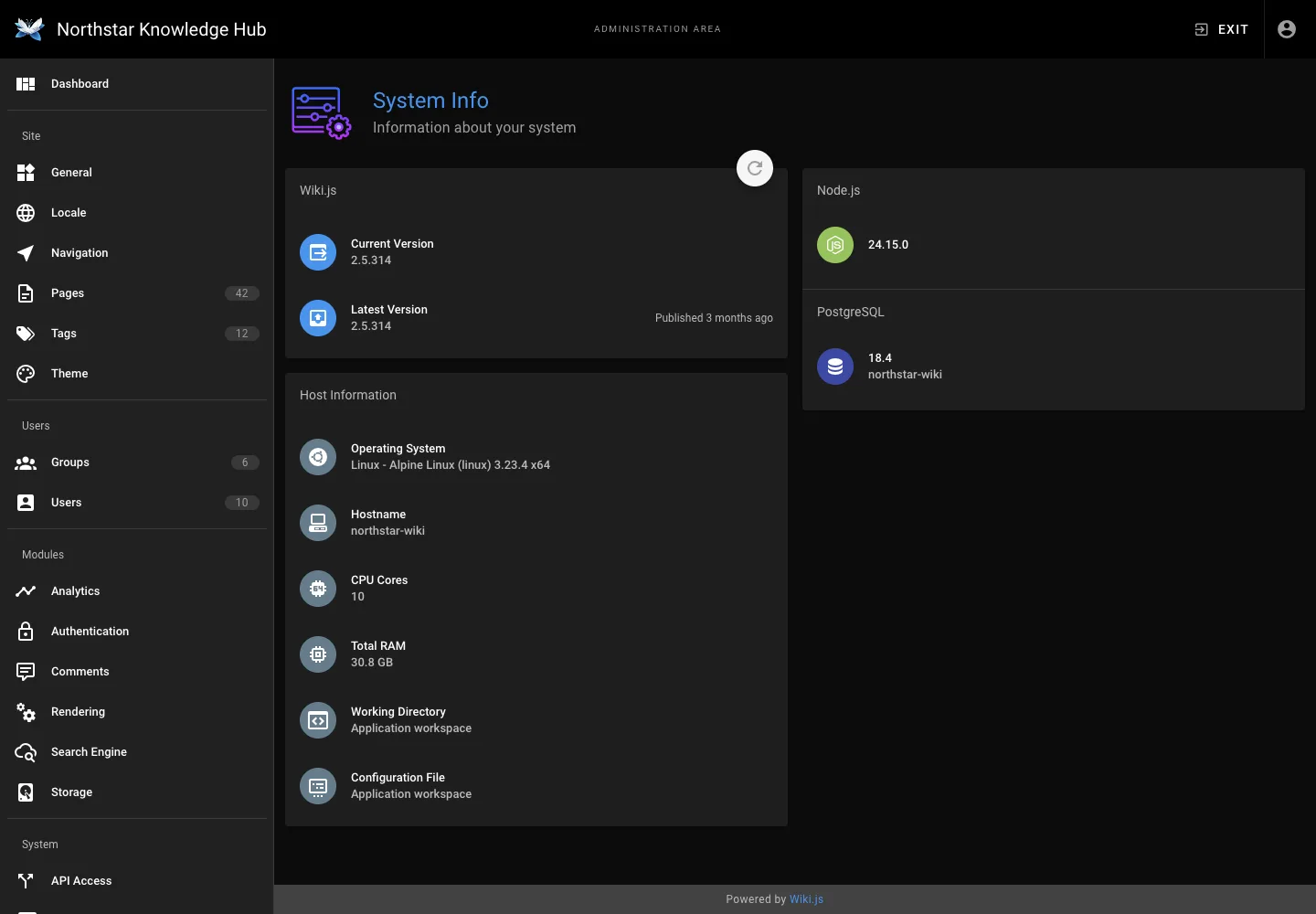
Task: Open the Comments module
Action: click(137, 672)
